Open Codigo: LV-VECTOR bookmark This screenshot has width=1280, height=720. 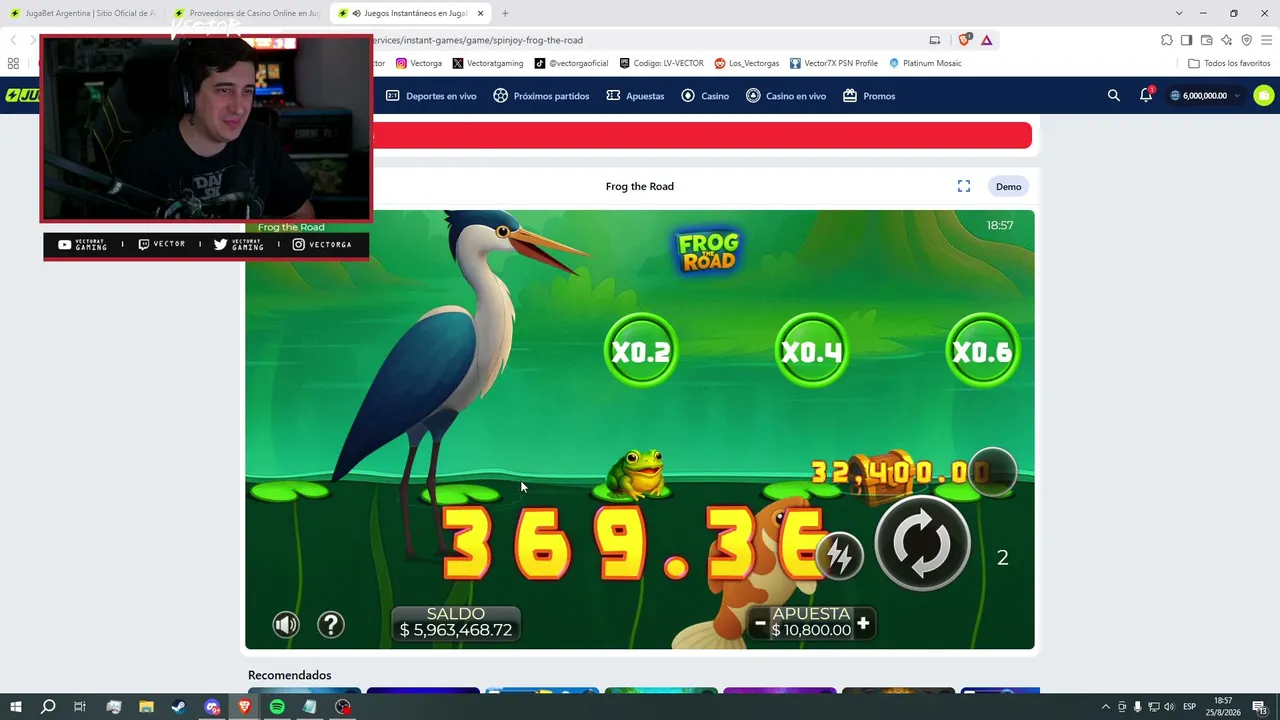coord(661,63)
